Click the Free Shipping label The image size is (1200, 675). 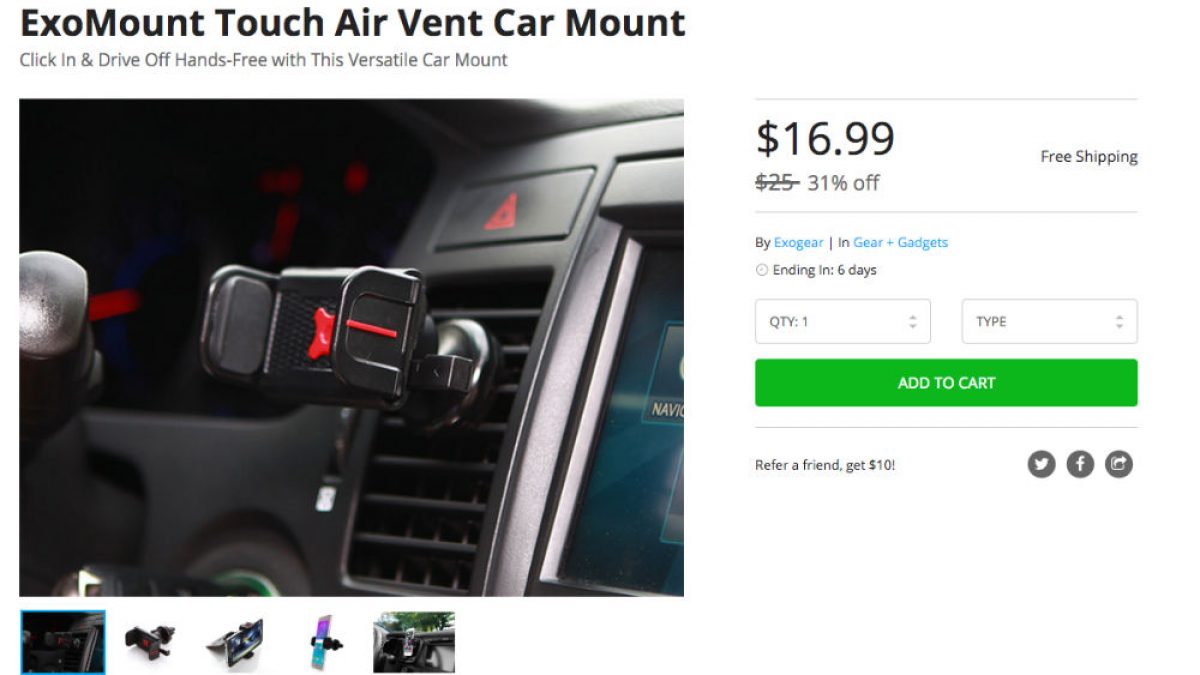(x=1089, y=156)
